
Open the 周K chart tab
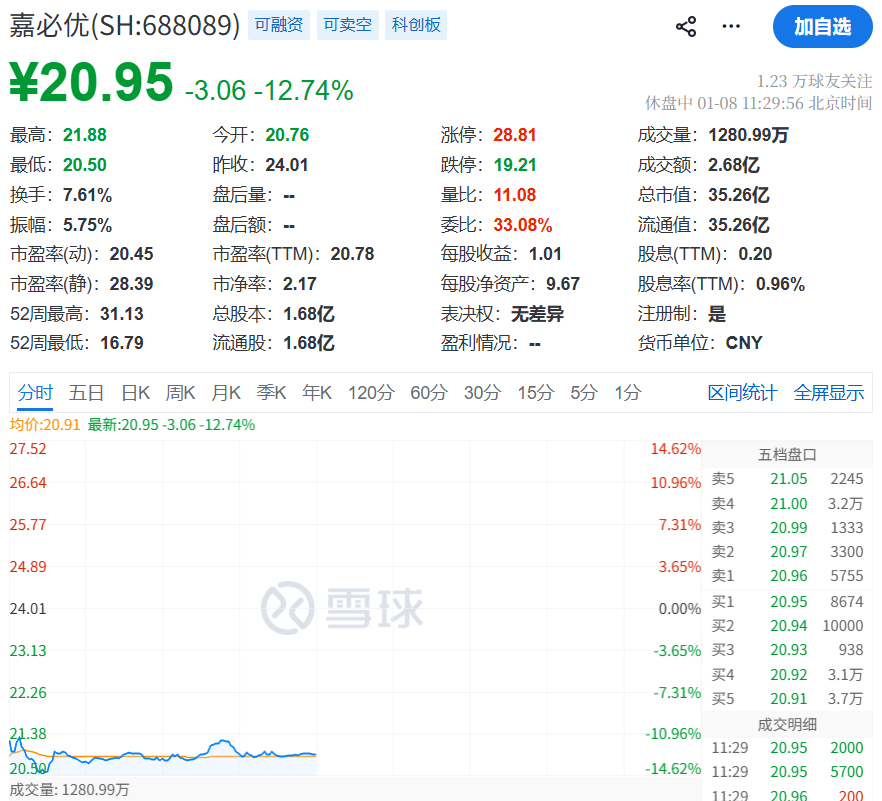[x=180, y=393]
